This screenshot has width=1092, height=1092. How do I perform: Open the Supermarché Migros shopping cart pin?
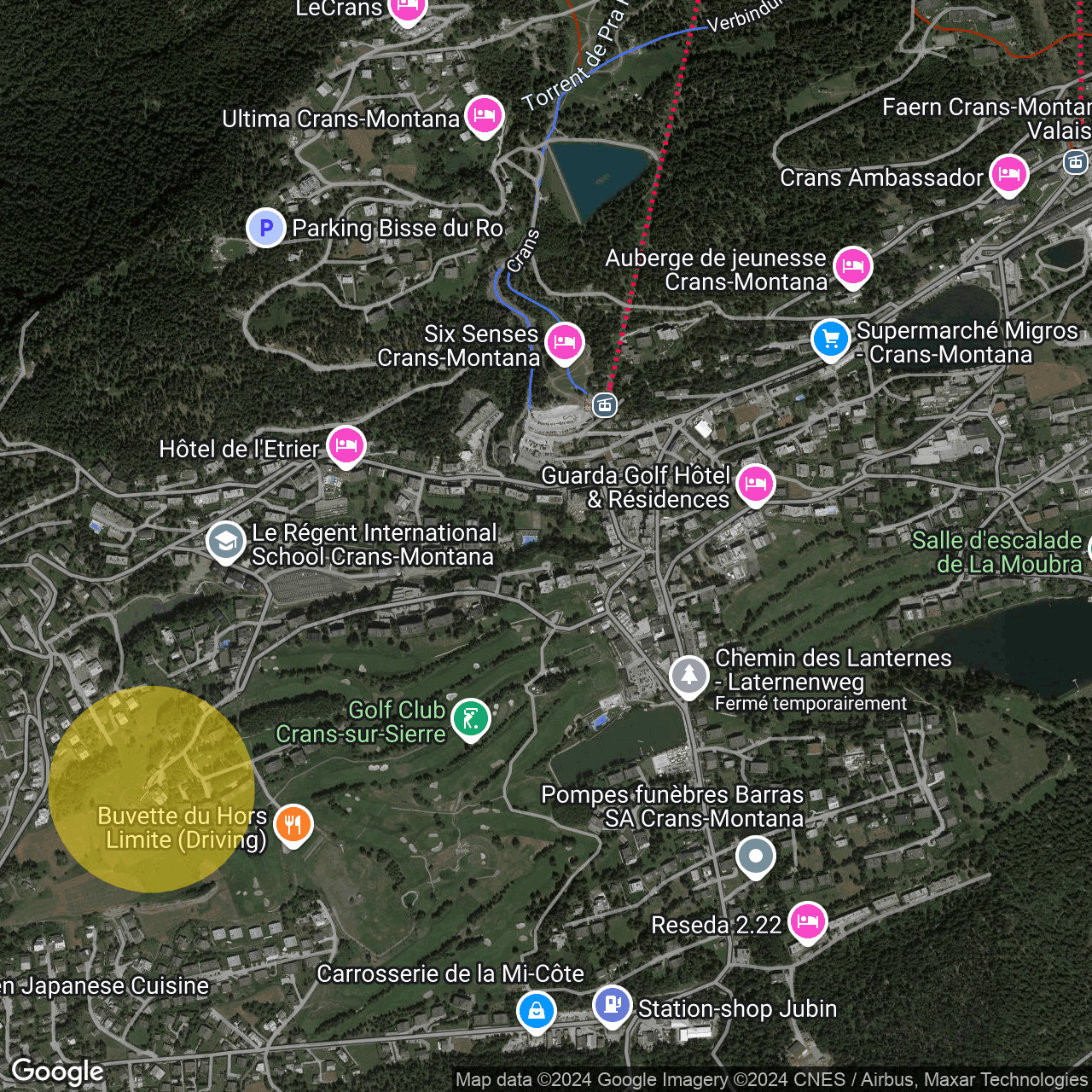click(830, 340)
